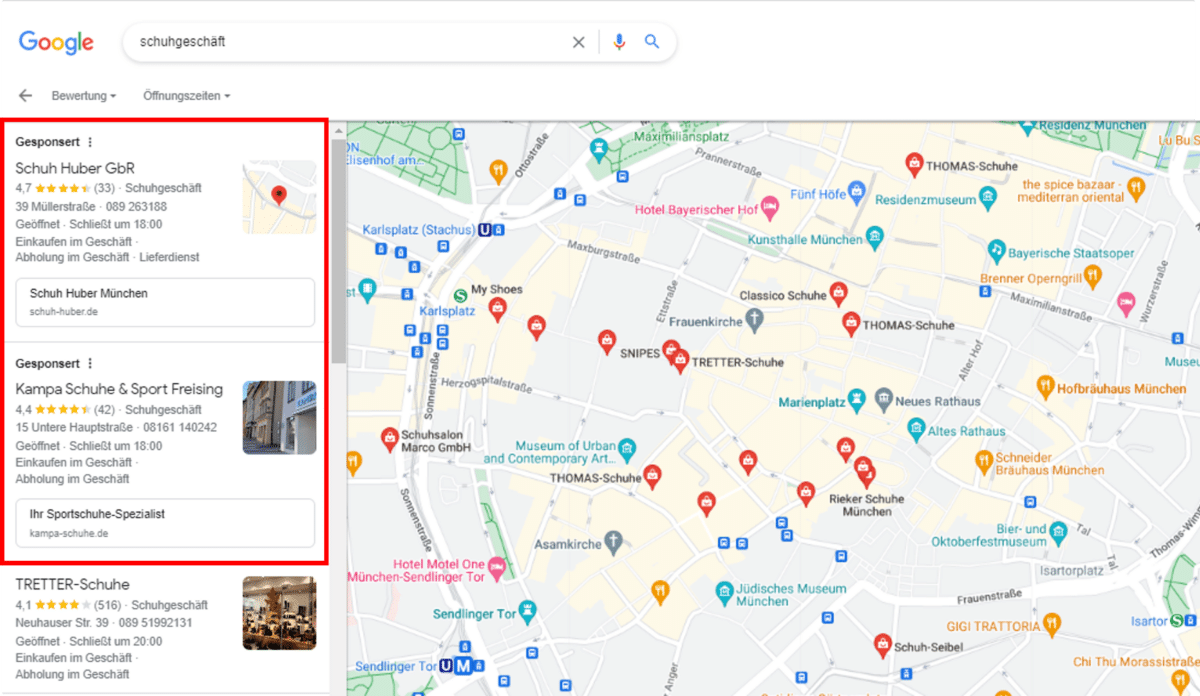Click the Schuh Huber map thumbnail
Screen dimensions: 1200x696
pos(279,197)
